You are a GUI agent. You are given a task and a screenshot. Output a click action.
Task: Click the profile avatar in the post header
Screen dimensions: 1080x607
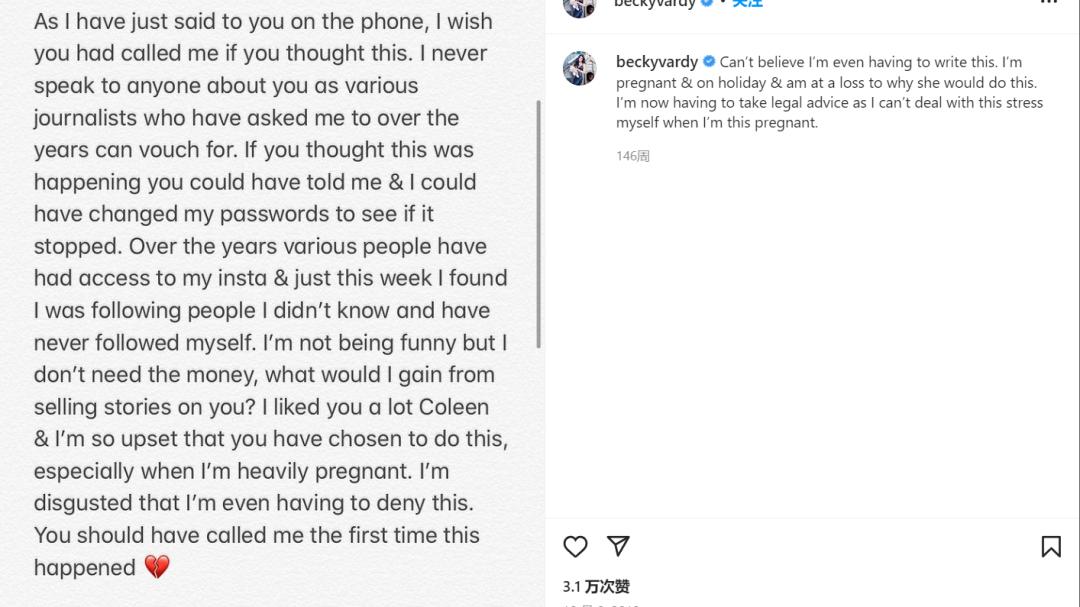[x=580, y=5]
